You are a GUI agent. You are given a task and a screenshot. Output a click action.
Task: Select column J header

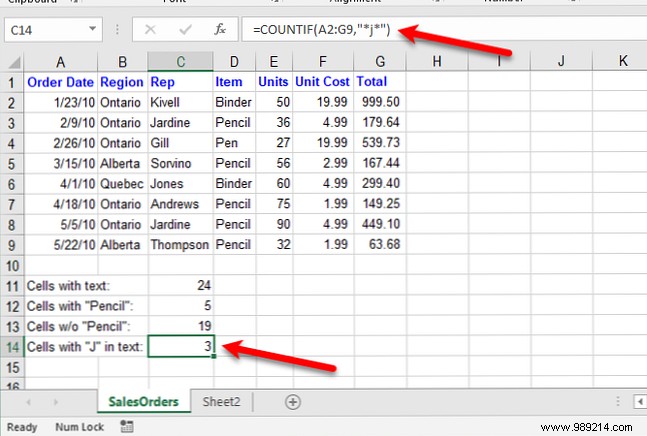click(x=561, y=62)
